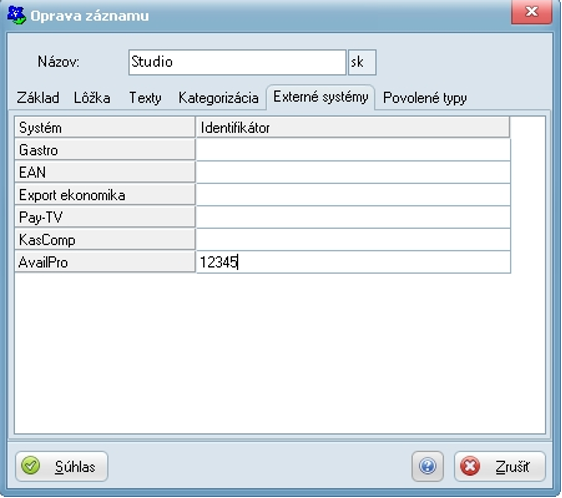The width and height of the screenshot is (562, 498).
Task: Open the Povolené typy tab
Action: (x=425, y=98)
